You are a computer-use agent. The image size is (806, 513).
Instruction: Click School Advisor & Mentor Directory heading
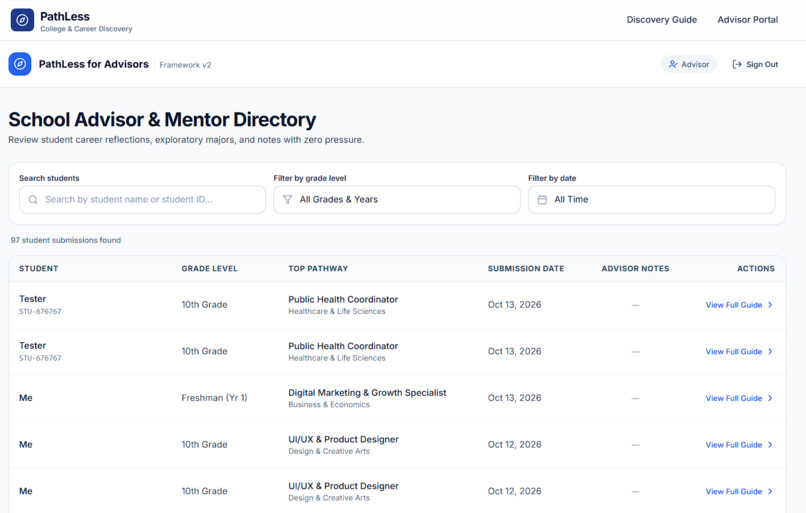pos(162,119)
